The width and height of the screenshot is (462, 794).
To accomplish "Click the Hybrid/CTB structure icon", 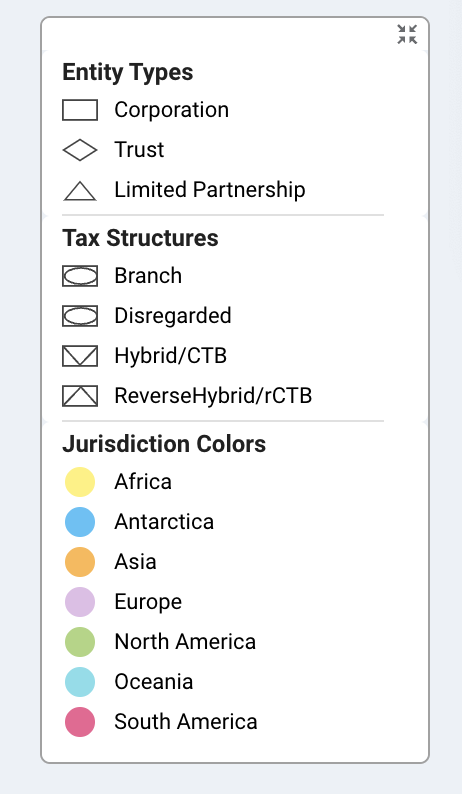I will (x=80, y=356).
